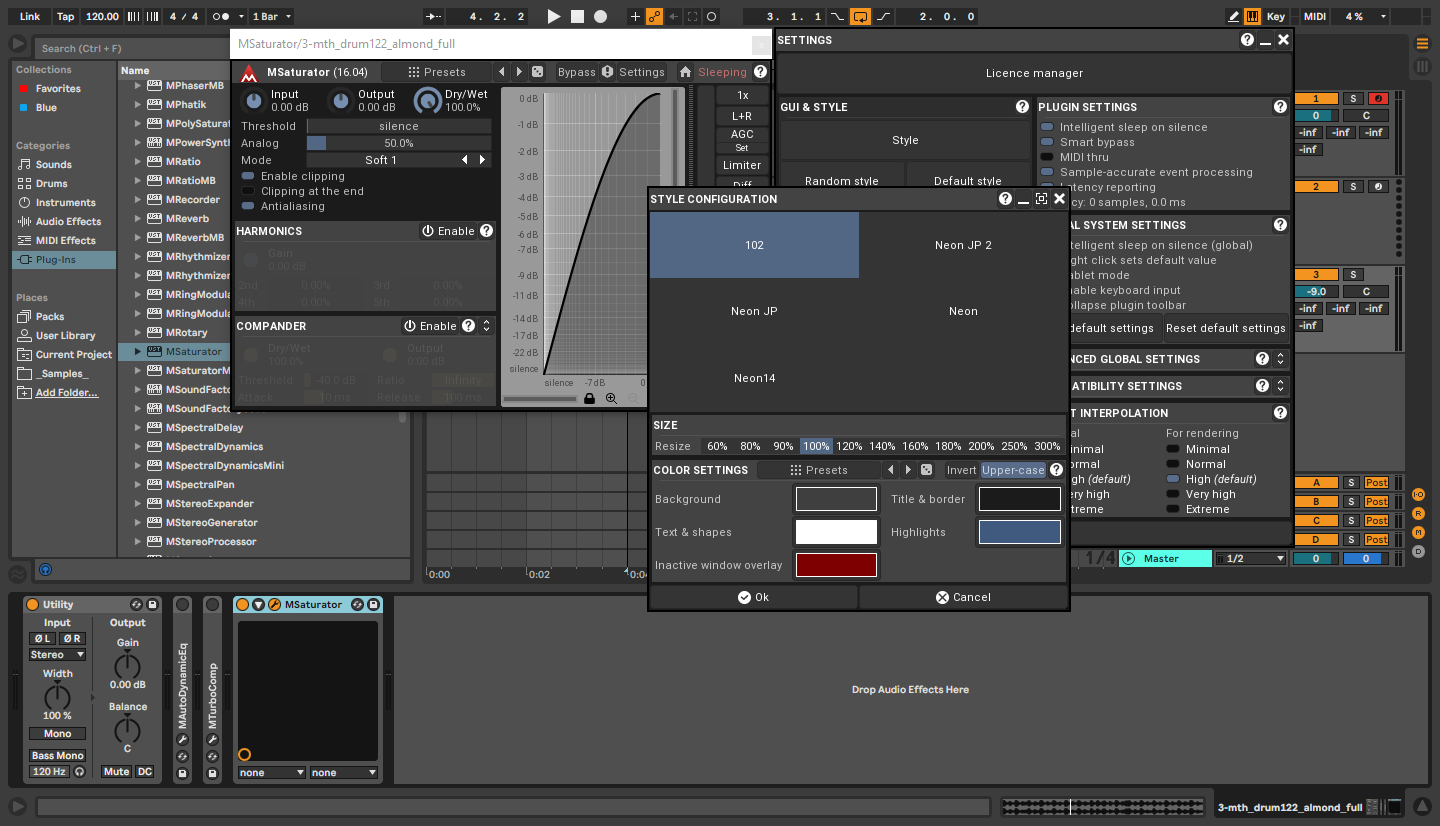Screen dimensions: 1440x826
Task: Choose the Neon14 style
Action: [x=754, y=378]
